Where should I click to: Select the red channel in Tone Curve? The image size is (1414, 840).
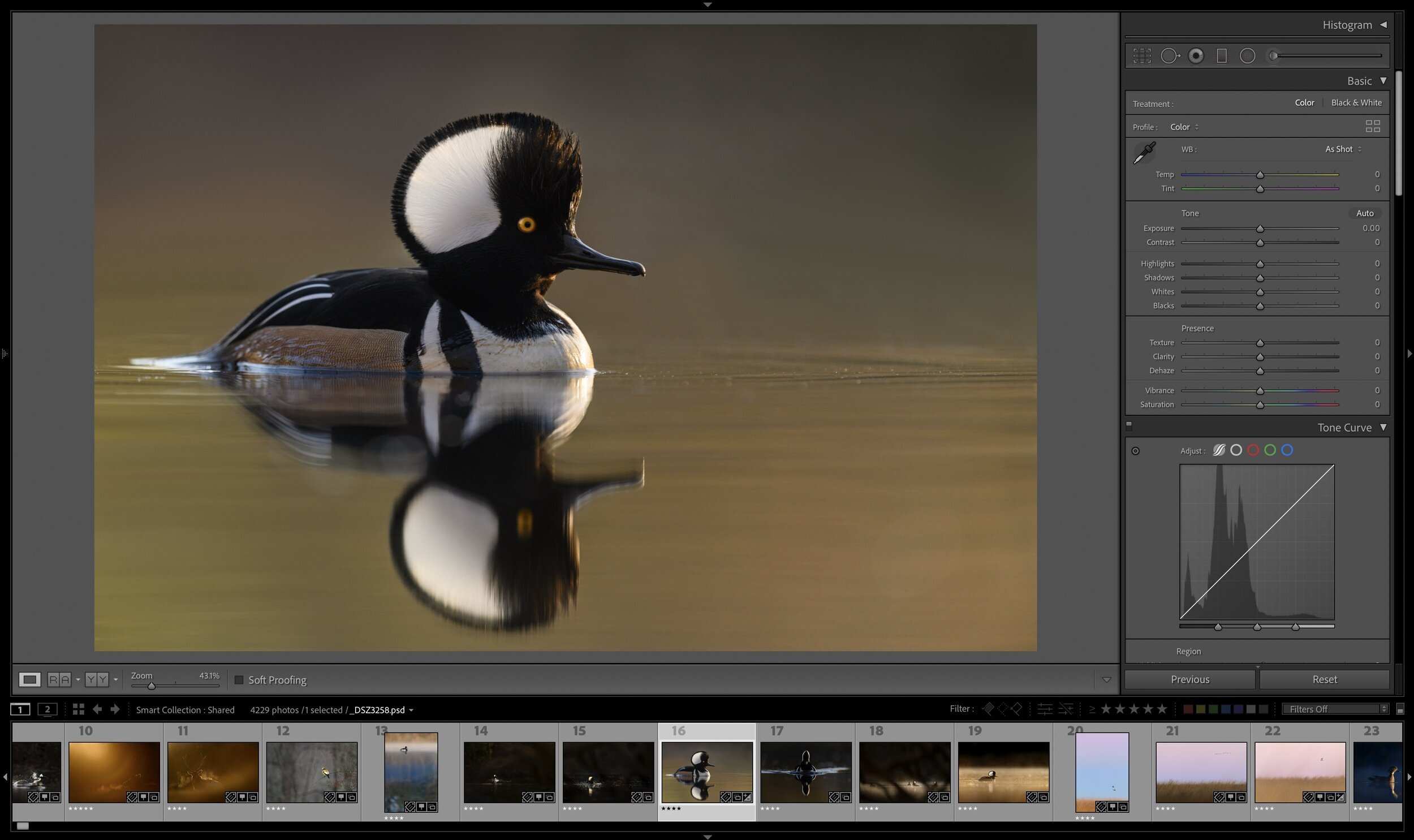coord(1253,450)
